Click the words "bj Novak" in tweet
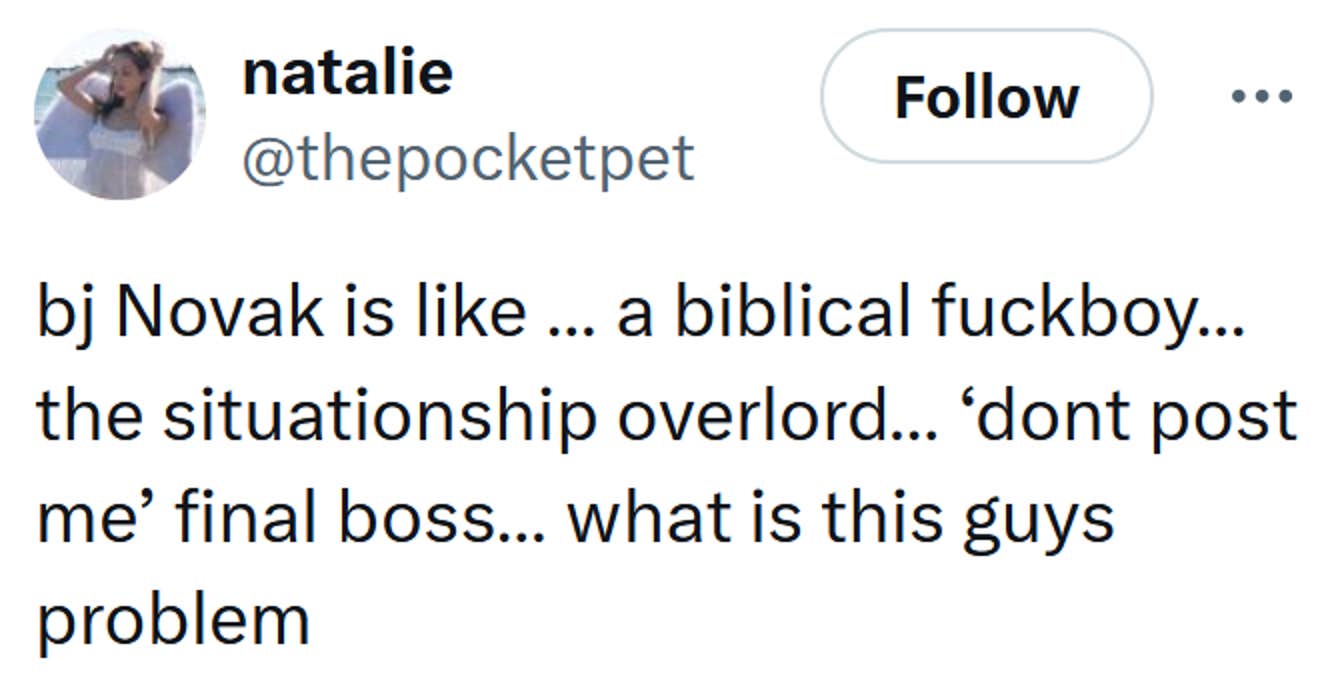This screenshot has height=688, width=1332. point(180,314)
